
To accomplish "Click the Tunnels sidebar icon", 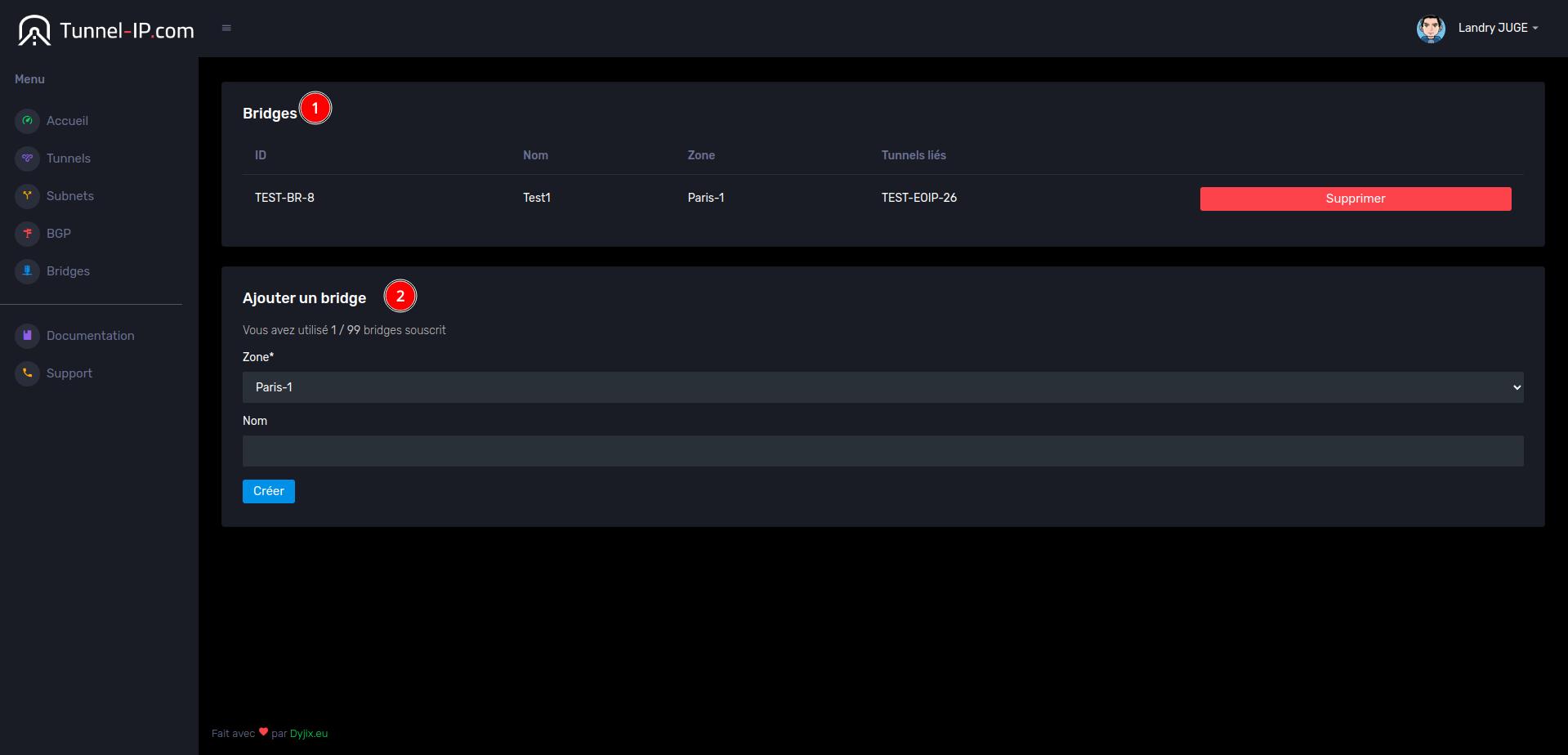I will 27,159.
